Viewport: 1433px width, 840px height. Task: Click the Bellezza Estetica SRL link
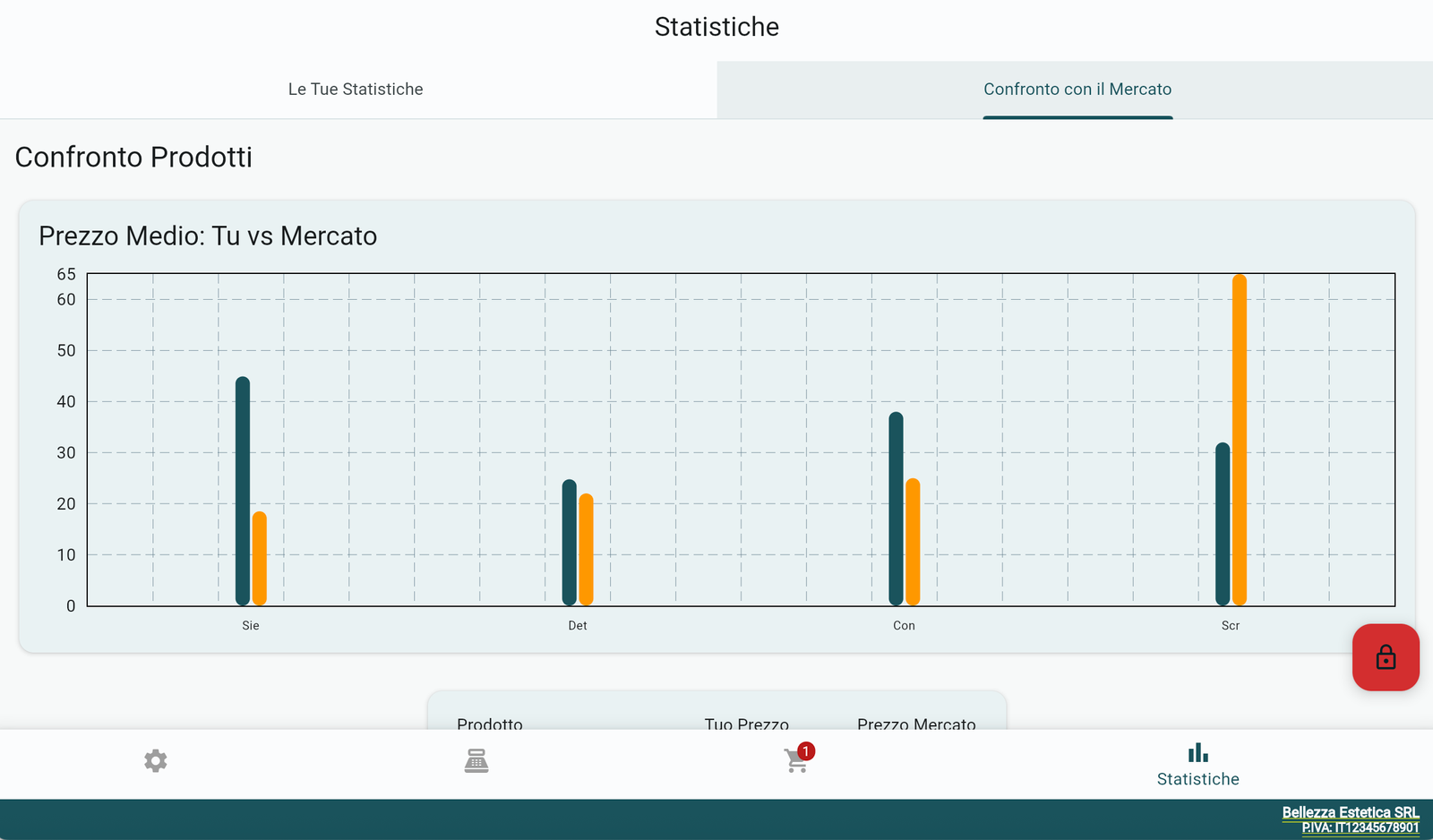1350,812
